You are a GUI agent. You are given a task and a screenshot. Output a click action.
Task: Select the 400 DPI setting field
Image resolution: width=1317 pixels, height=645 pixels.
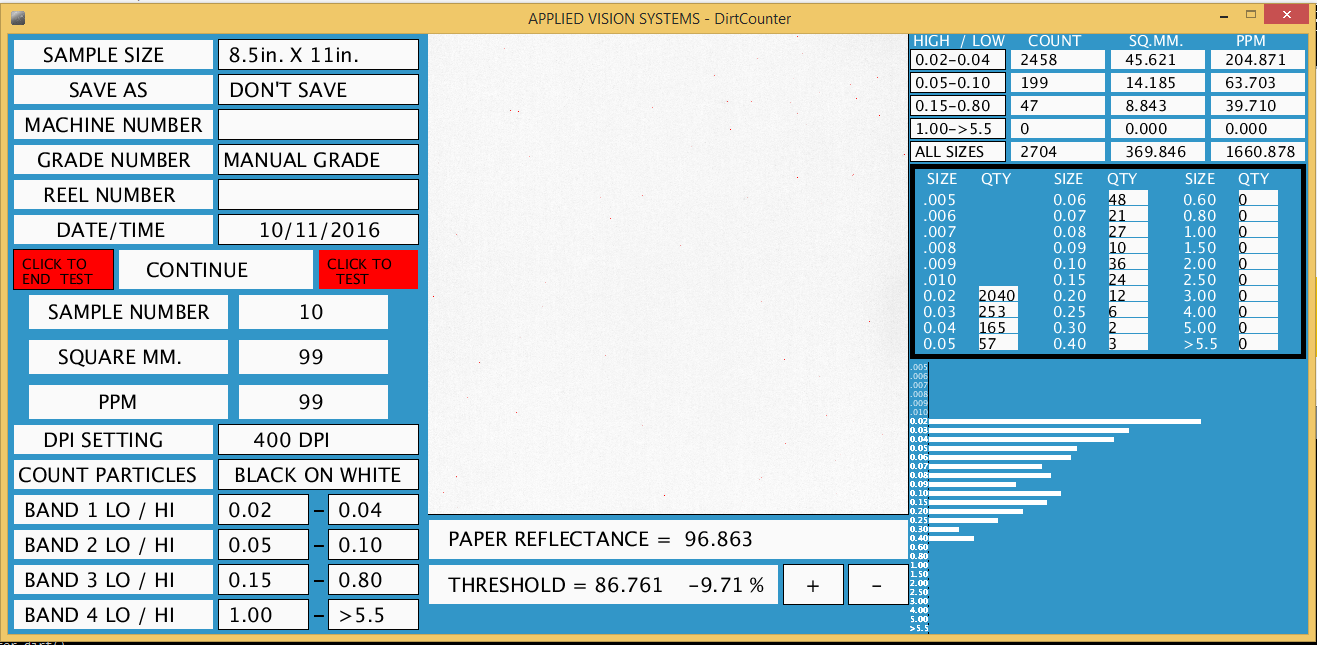click(318, 440)
